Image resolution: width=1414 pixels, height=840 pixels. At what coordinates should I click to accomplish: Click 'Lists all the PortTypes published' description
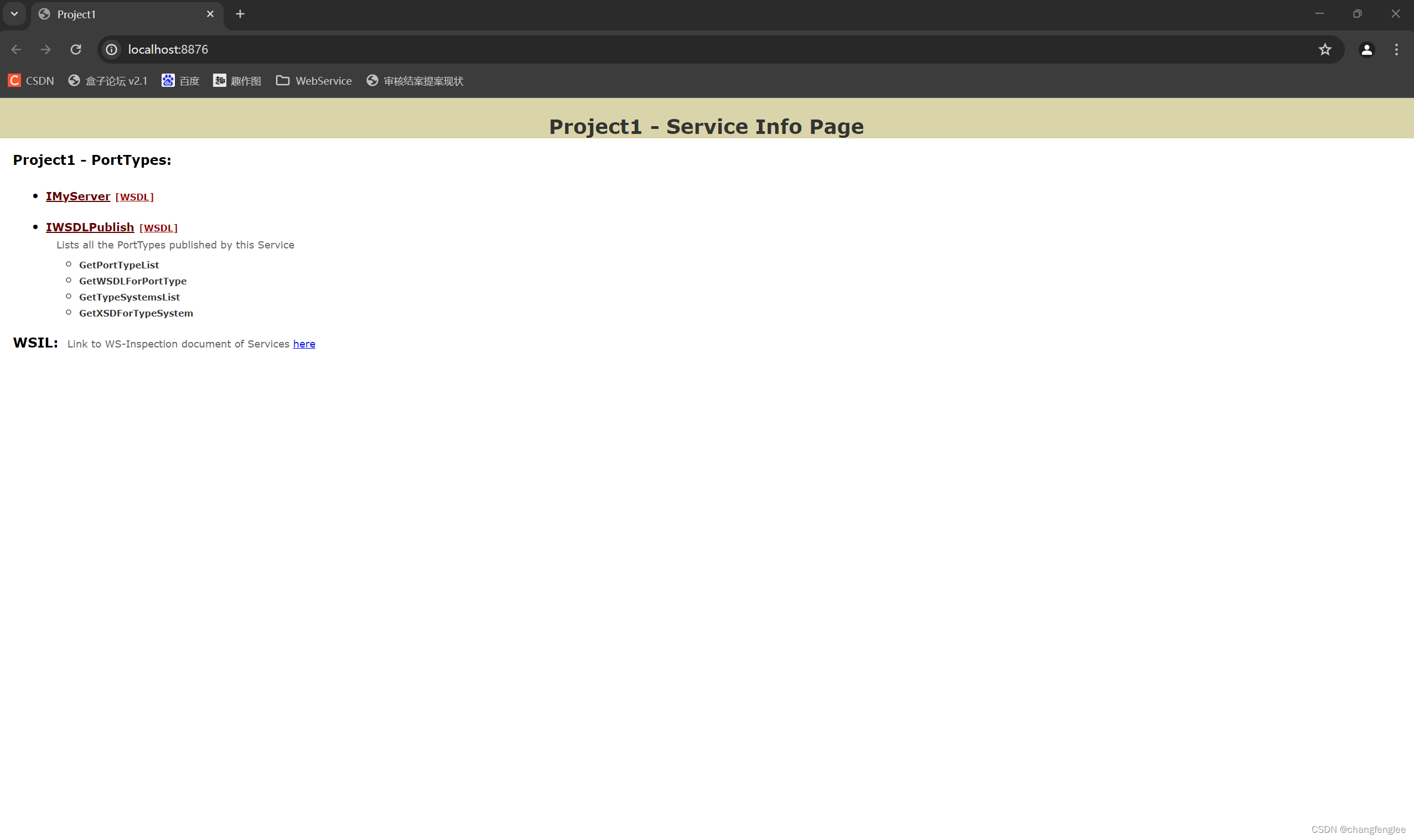[x=175, y=245]
